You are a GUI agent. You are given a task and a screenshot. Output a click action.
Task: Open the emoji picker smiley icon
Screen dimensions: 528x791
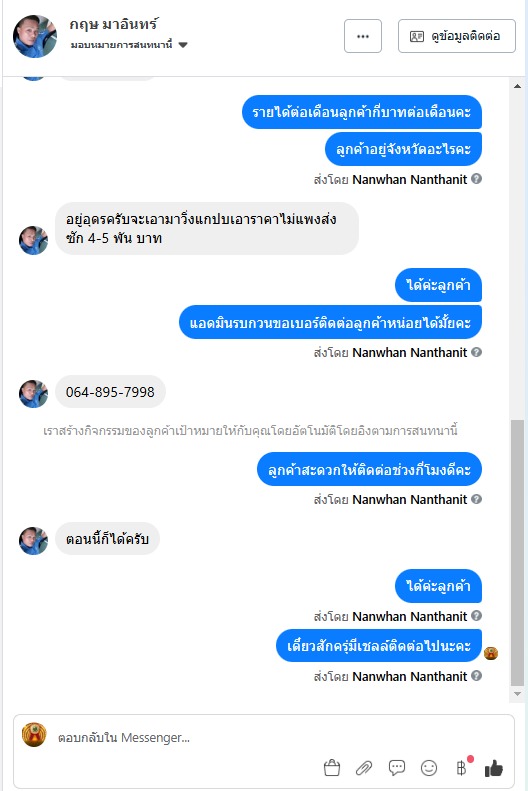tap(429, 768)
